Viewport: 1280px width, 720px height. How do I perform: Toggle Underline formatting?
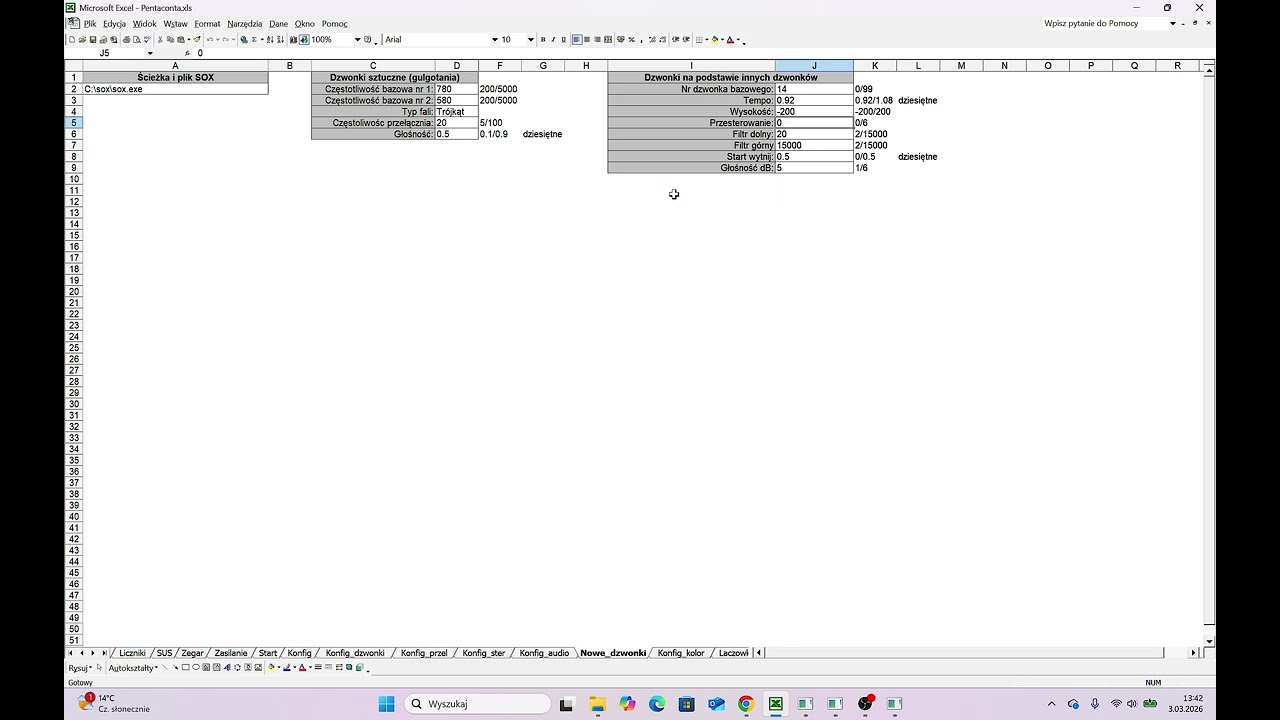pyautogui.click(x=564, y=40)
